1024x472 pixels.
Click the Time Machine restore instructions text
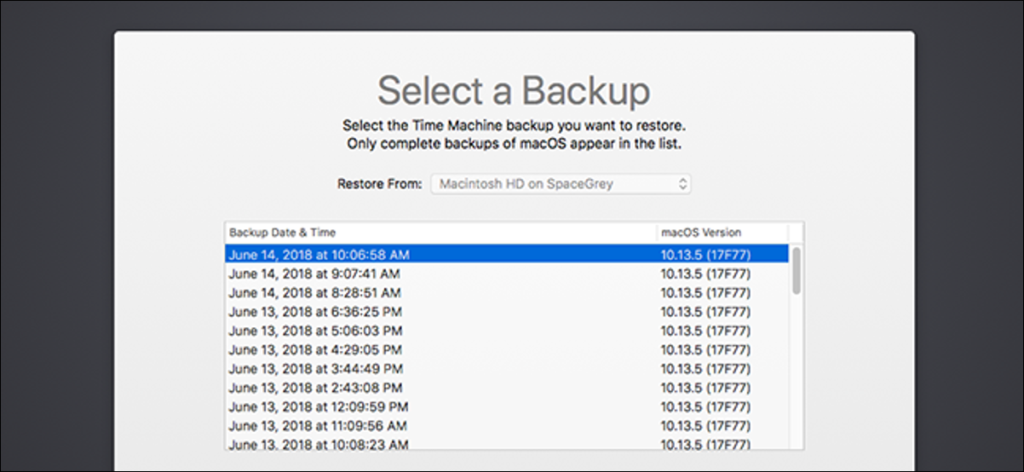513,135
